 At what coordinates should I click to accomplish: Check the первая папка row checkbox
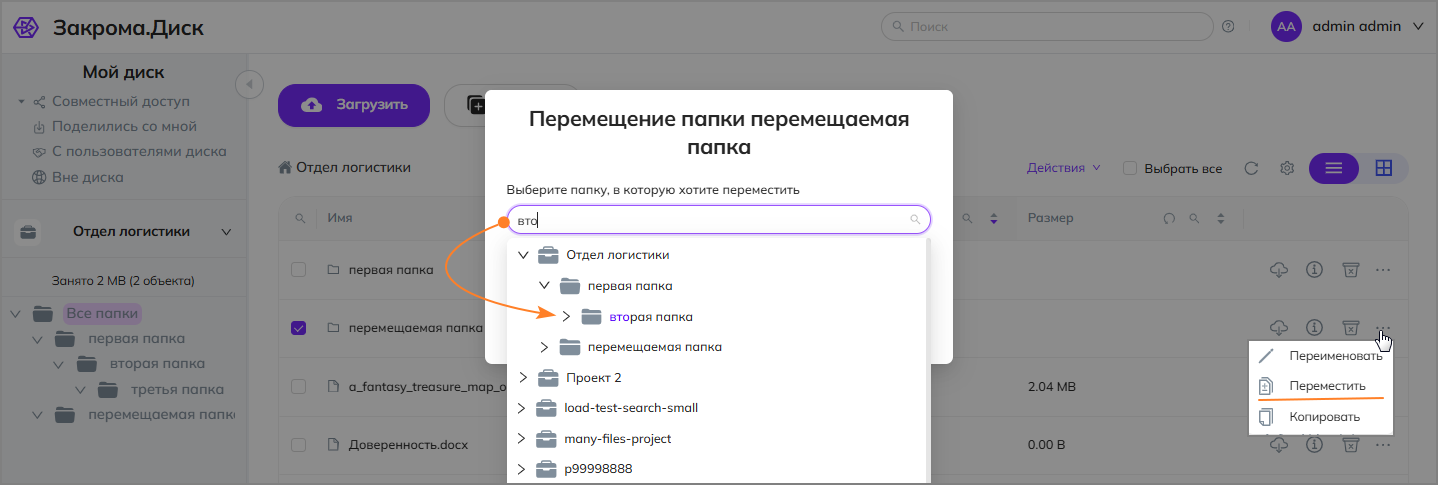(x=298, y=270)
